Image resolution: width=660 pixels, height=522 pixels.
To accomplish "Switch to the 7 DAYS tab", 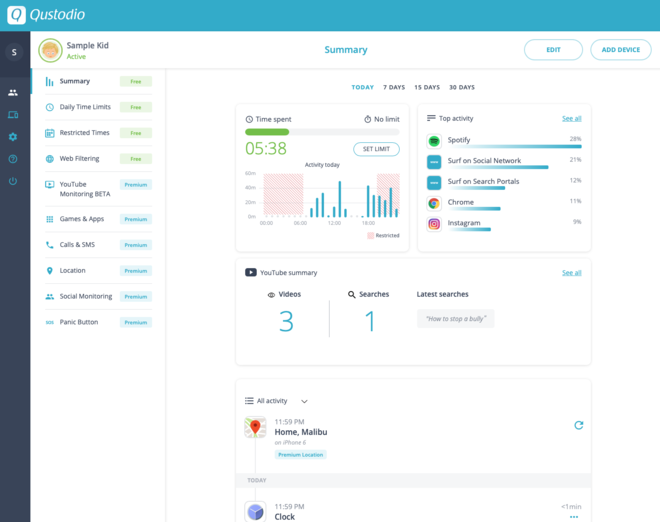I will click(x=397, y=87).
